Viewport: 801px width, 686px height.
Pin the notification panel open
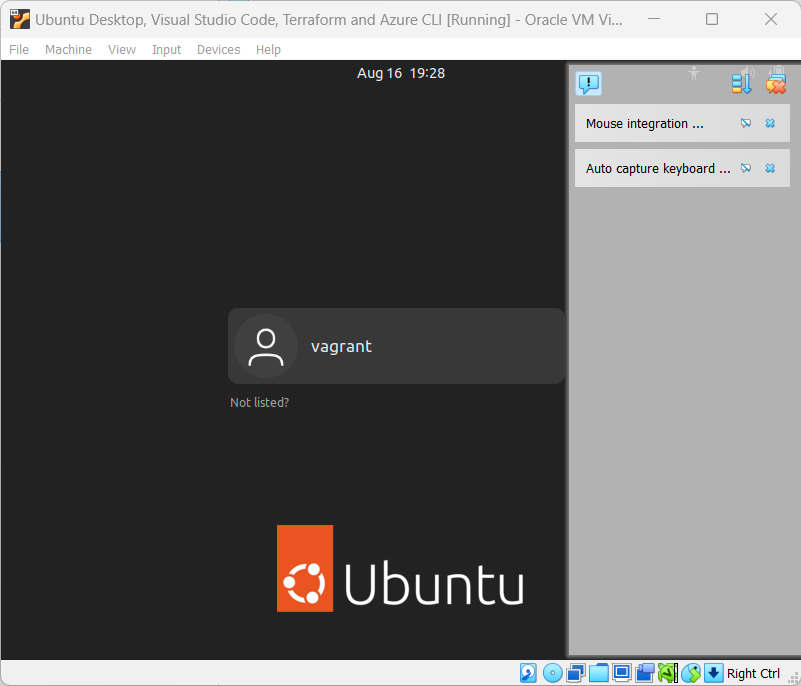(694, 72)
